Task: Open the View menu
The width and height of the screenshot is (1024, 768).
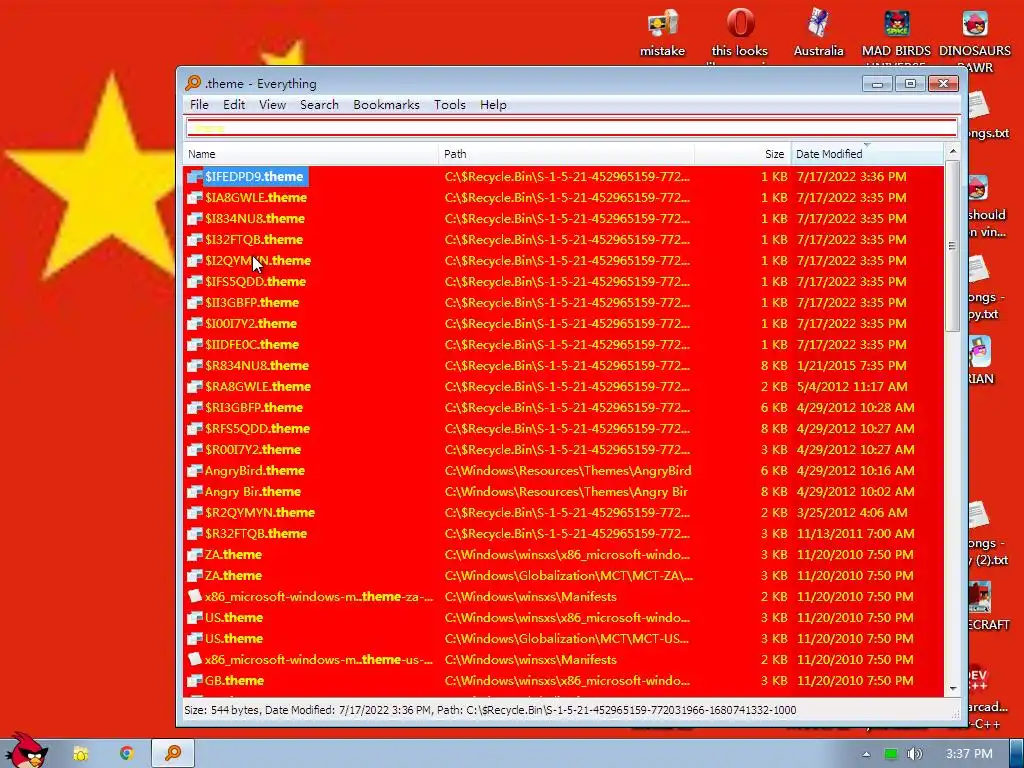Action: (x=272, y=104)
